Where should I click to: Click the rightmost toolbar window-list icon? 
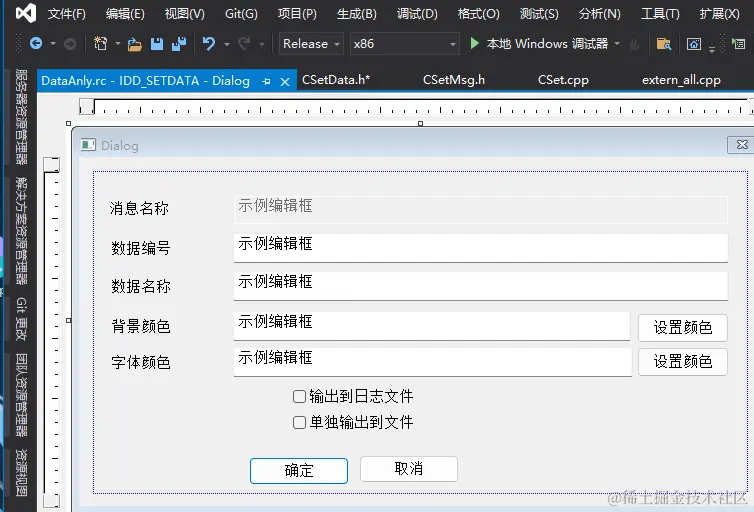click(738, 44)
